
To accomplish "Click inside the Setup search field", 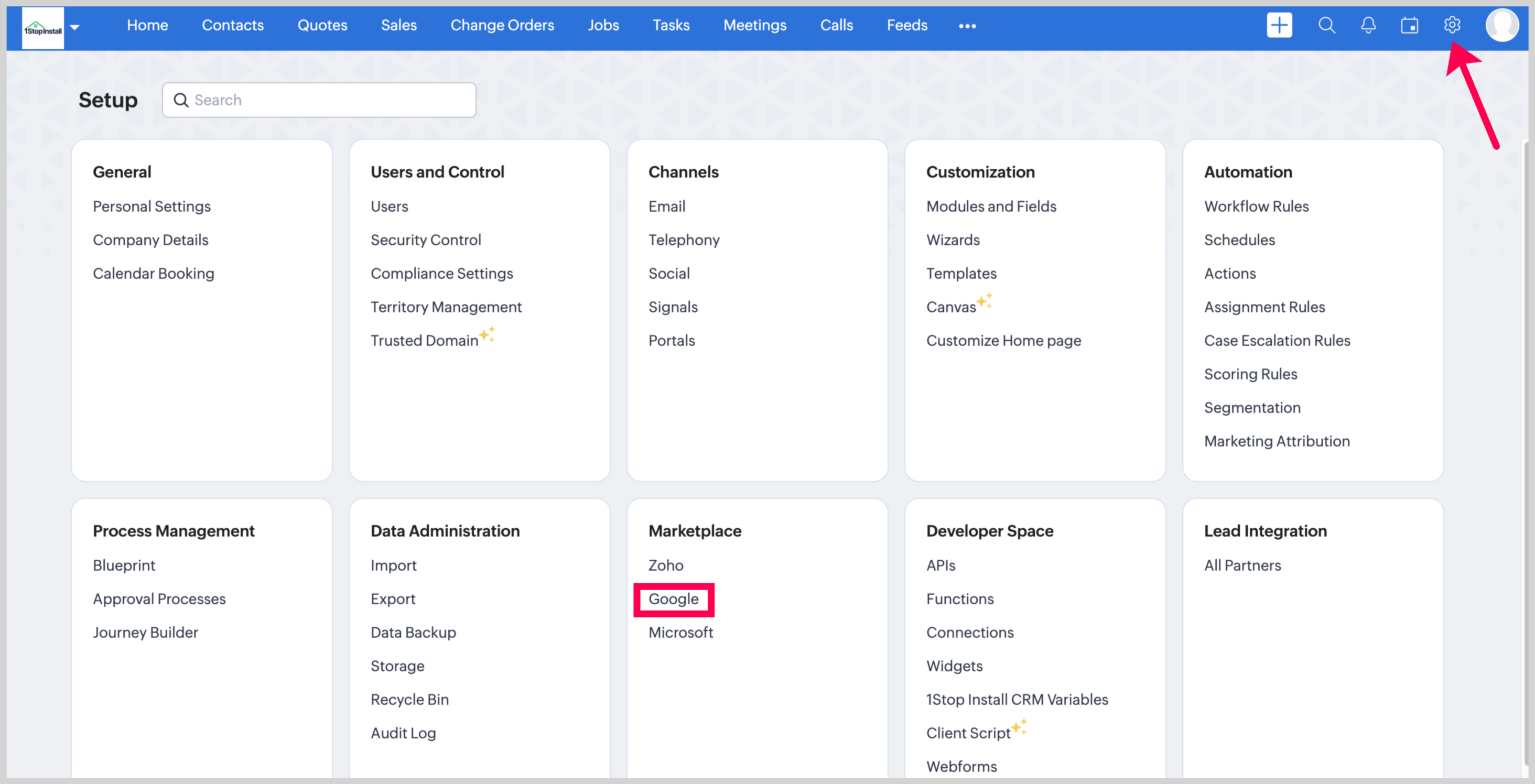I will pos(328,100).
